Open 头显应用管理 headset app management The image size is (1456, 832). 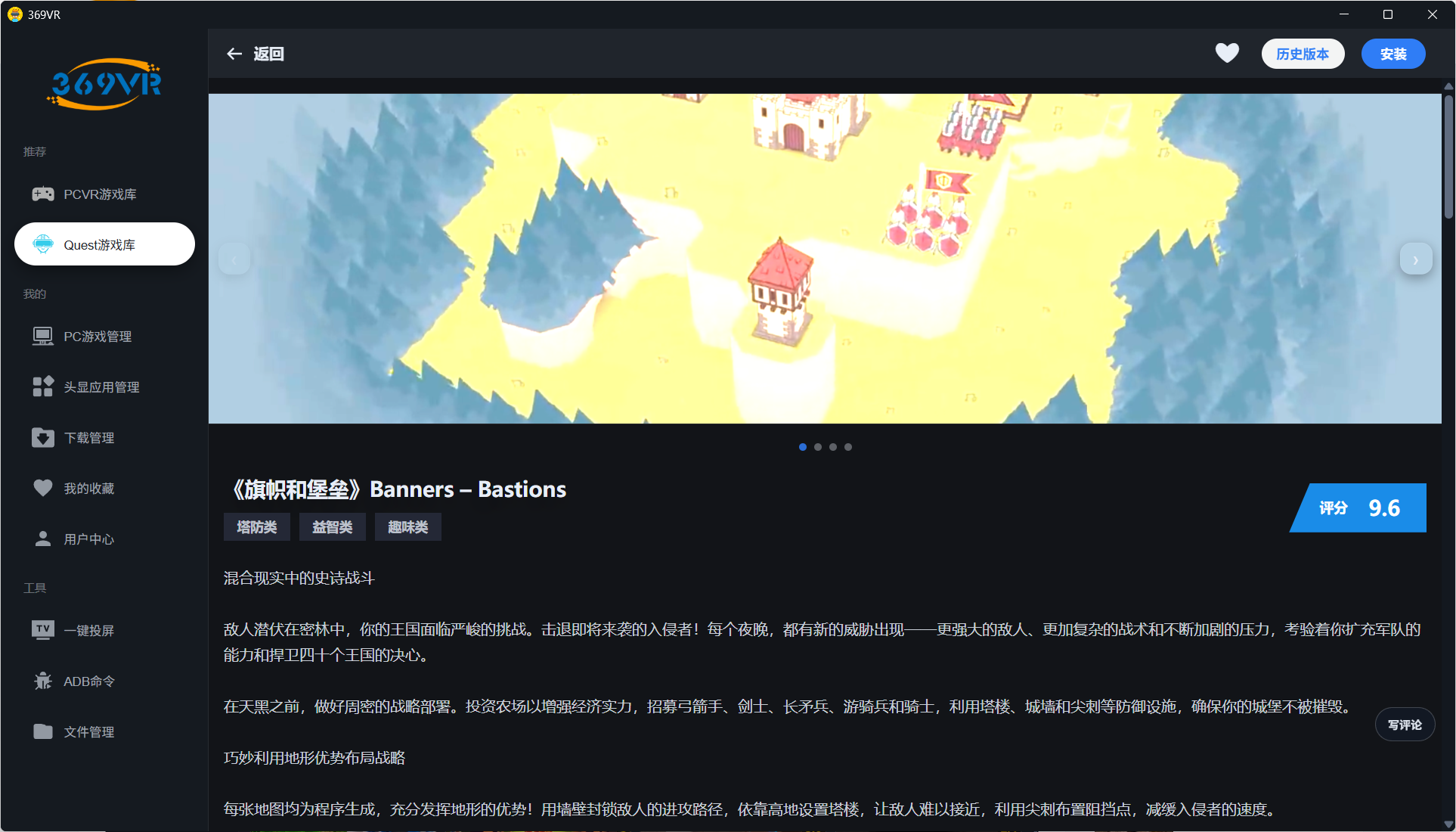101,387
